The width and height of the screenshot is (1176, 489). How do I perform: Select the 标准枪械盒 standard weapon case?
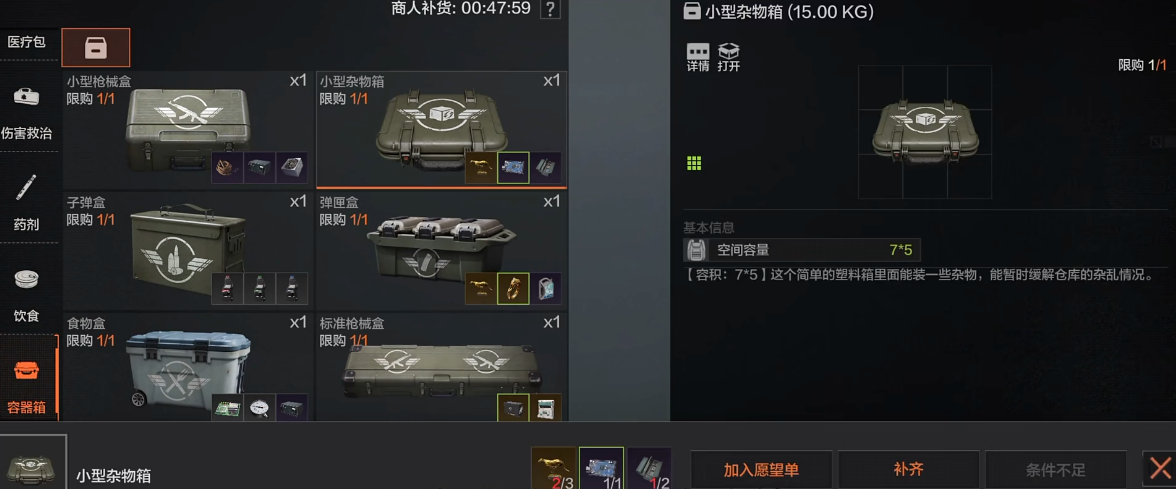441,368
